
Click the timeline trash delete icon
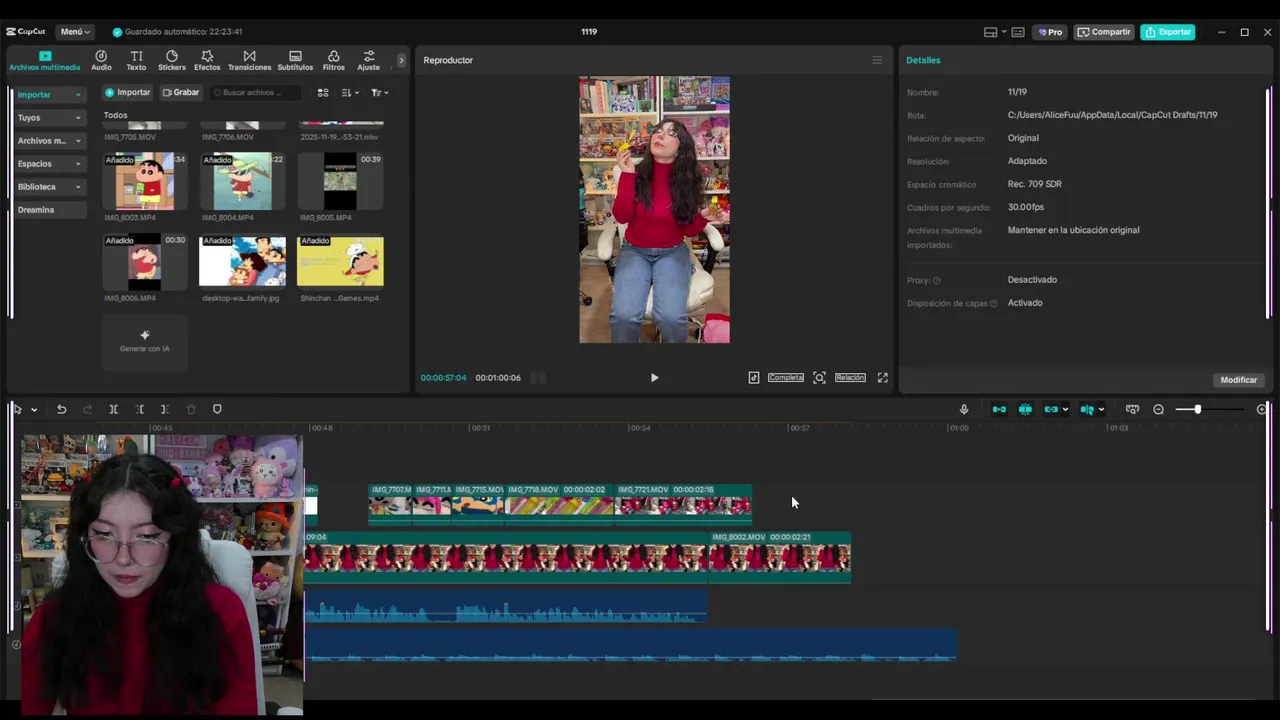191,410
